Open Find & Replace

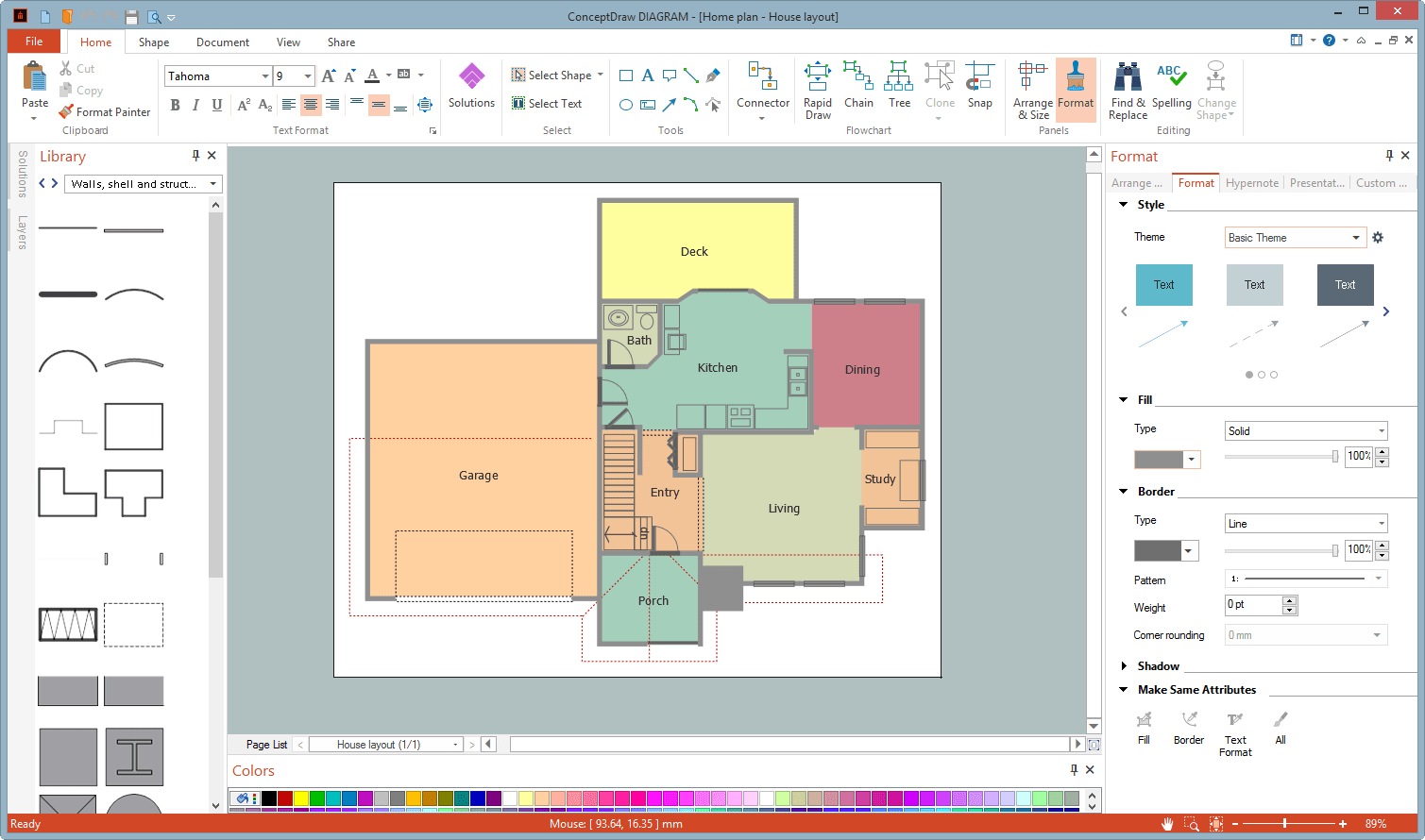pyautogui.click(x=1127, y=88)
